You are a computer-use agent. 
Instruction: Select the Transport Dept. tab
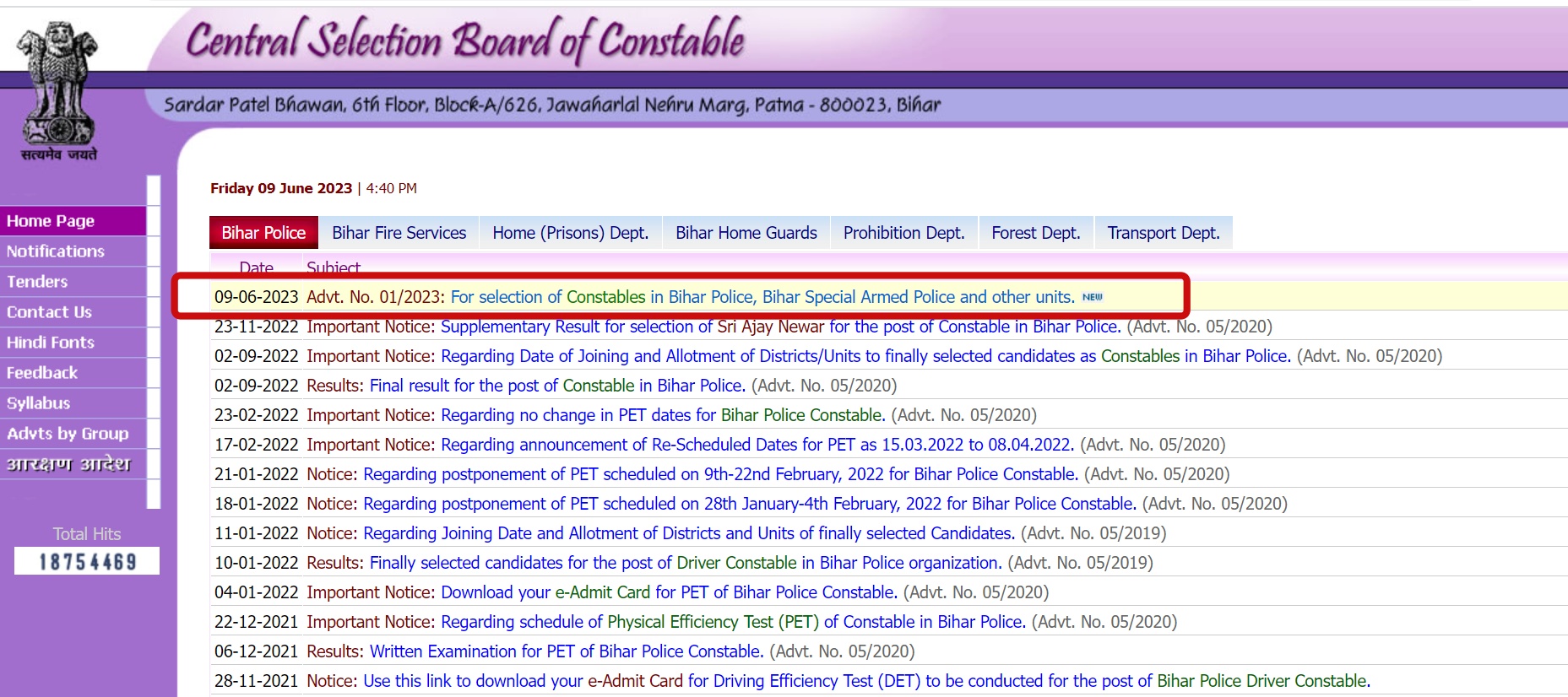(1163, 233)
